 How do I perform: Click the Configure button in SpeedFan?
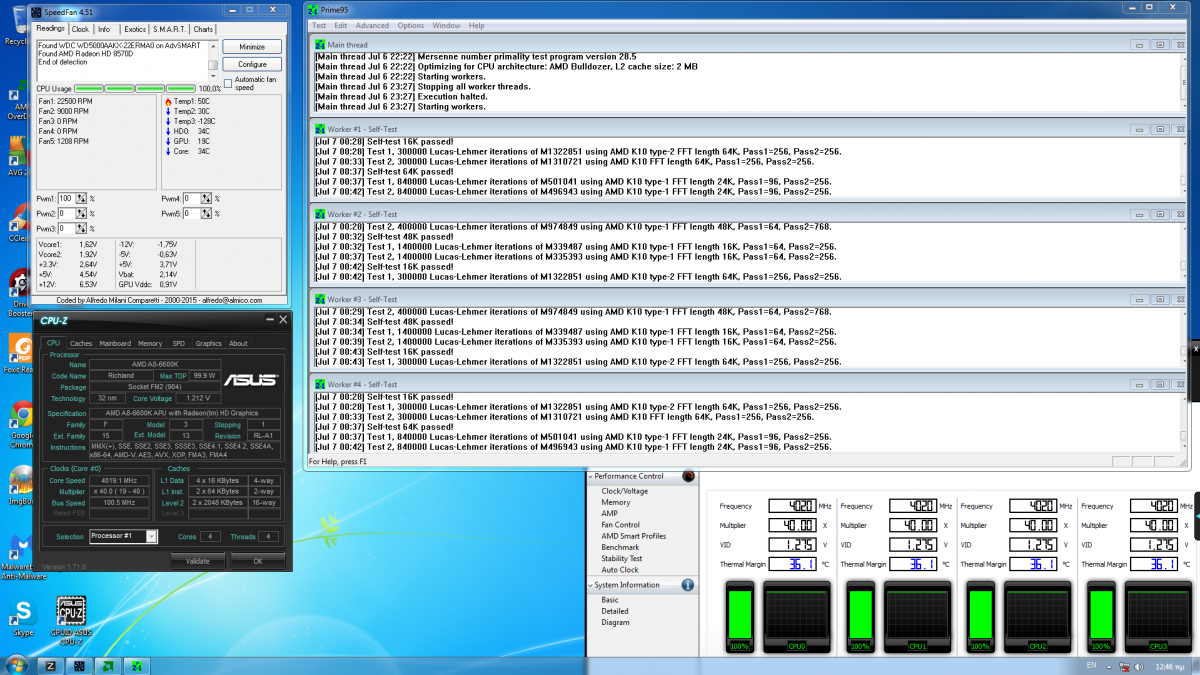[252, 64]
